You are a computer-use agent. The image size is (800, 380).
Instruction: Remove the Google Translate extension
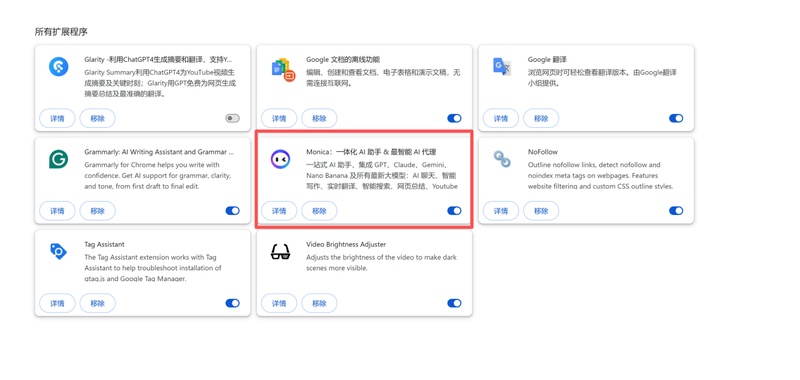541,118
